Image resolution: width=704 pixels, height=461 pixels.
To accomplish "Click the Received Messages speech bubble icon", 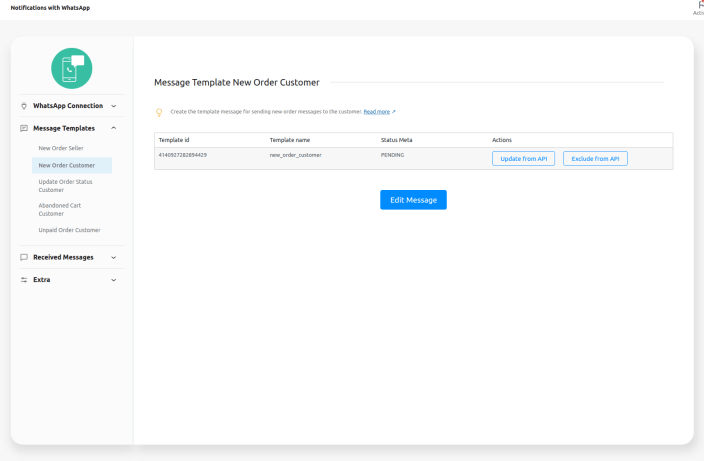I will point(24,257).
